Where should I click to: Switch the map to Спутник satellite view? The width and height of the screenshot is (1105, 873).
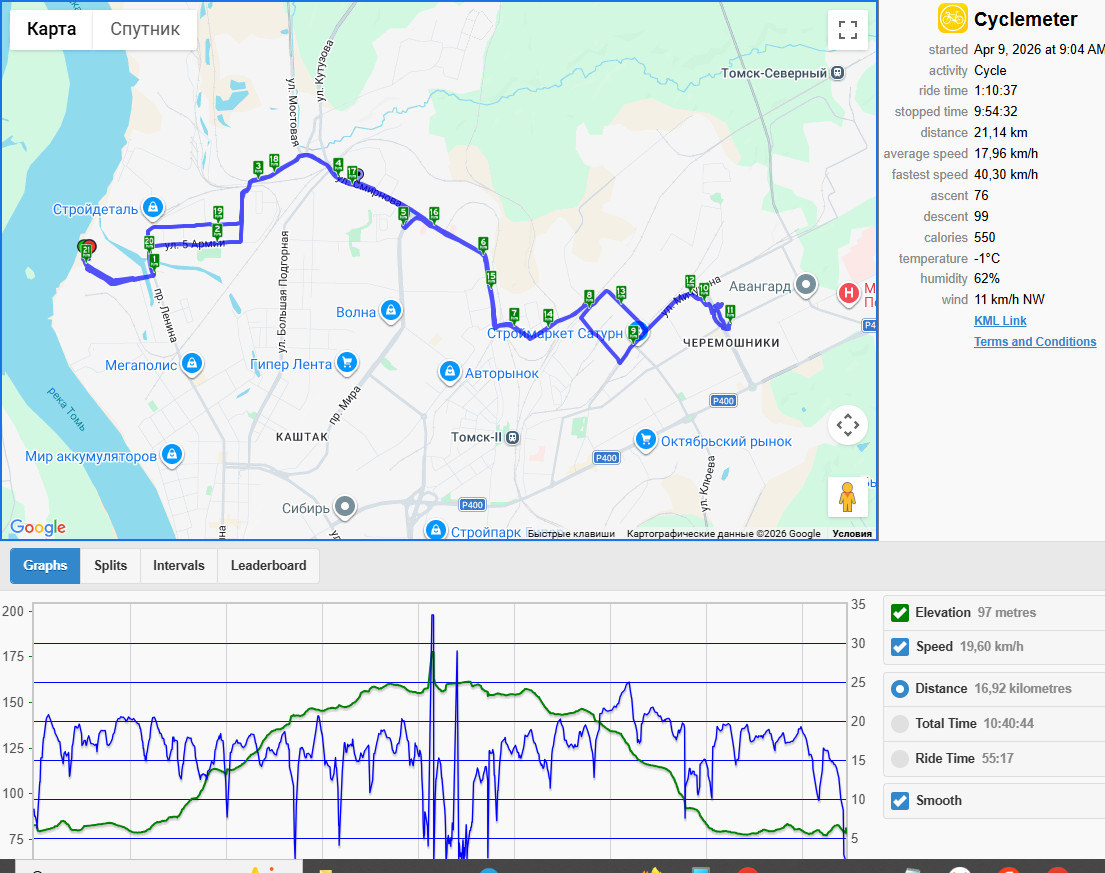pyautogui.click(x=145, y=29)
